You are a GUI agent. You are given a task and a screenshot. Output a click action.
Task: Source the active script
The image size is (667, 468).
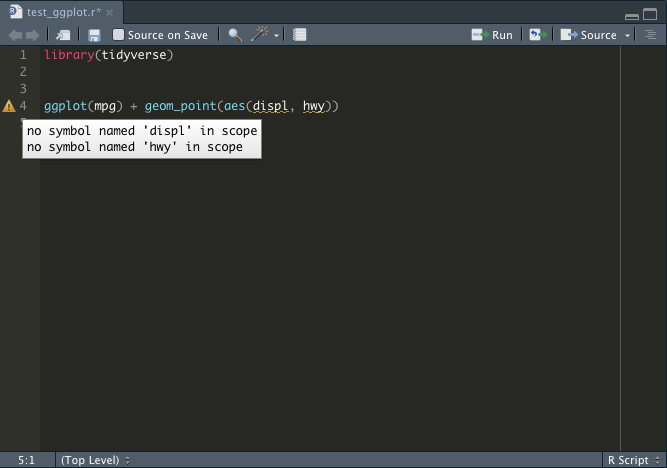pos(589,35)
